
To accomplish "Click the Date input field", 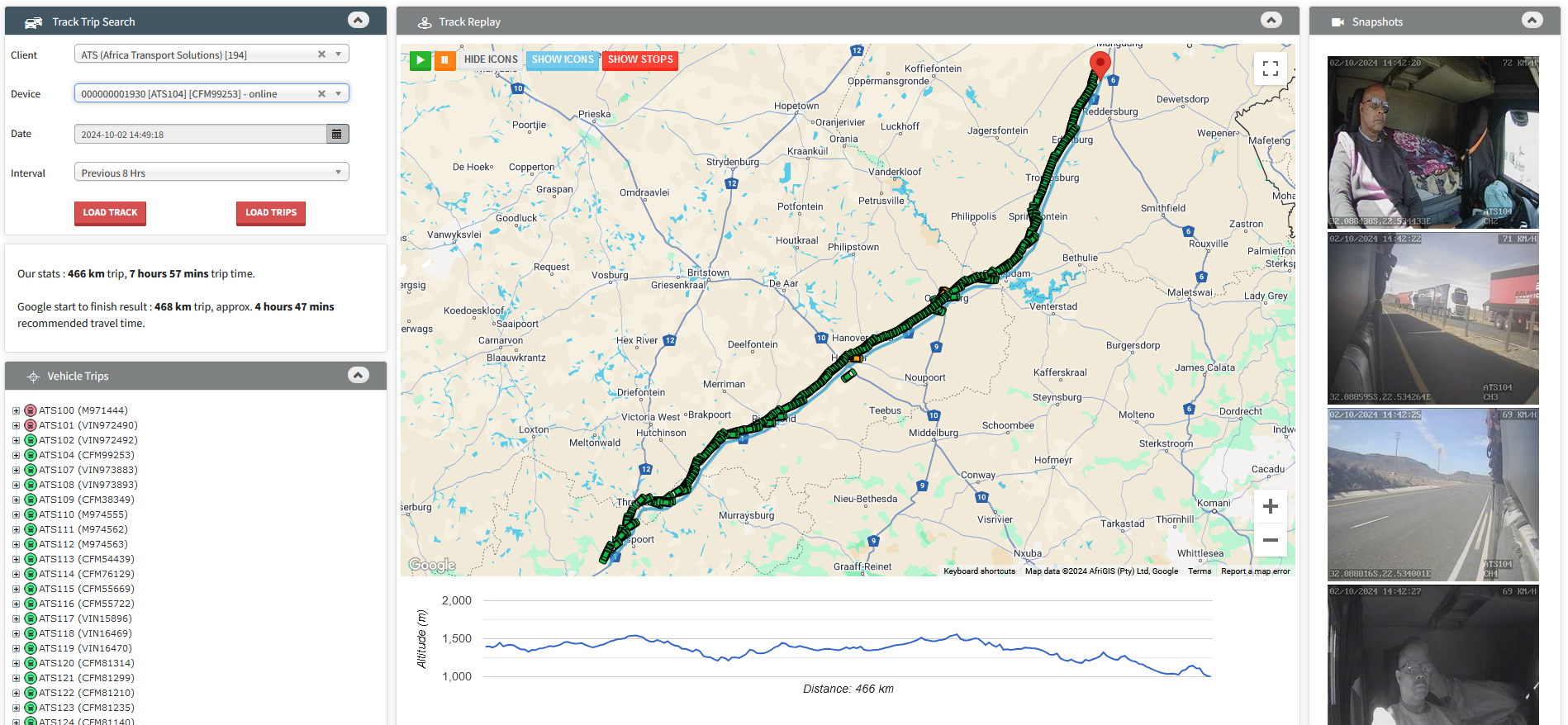I will coord(201,134).
